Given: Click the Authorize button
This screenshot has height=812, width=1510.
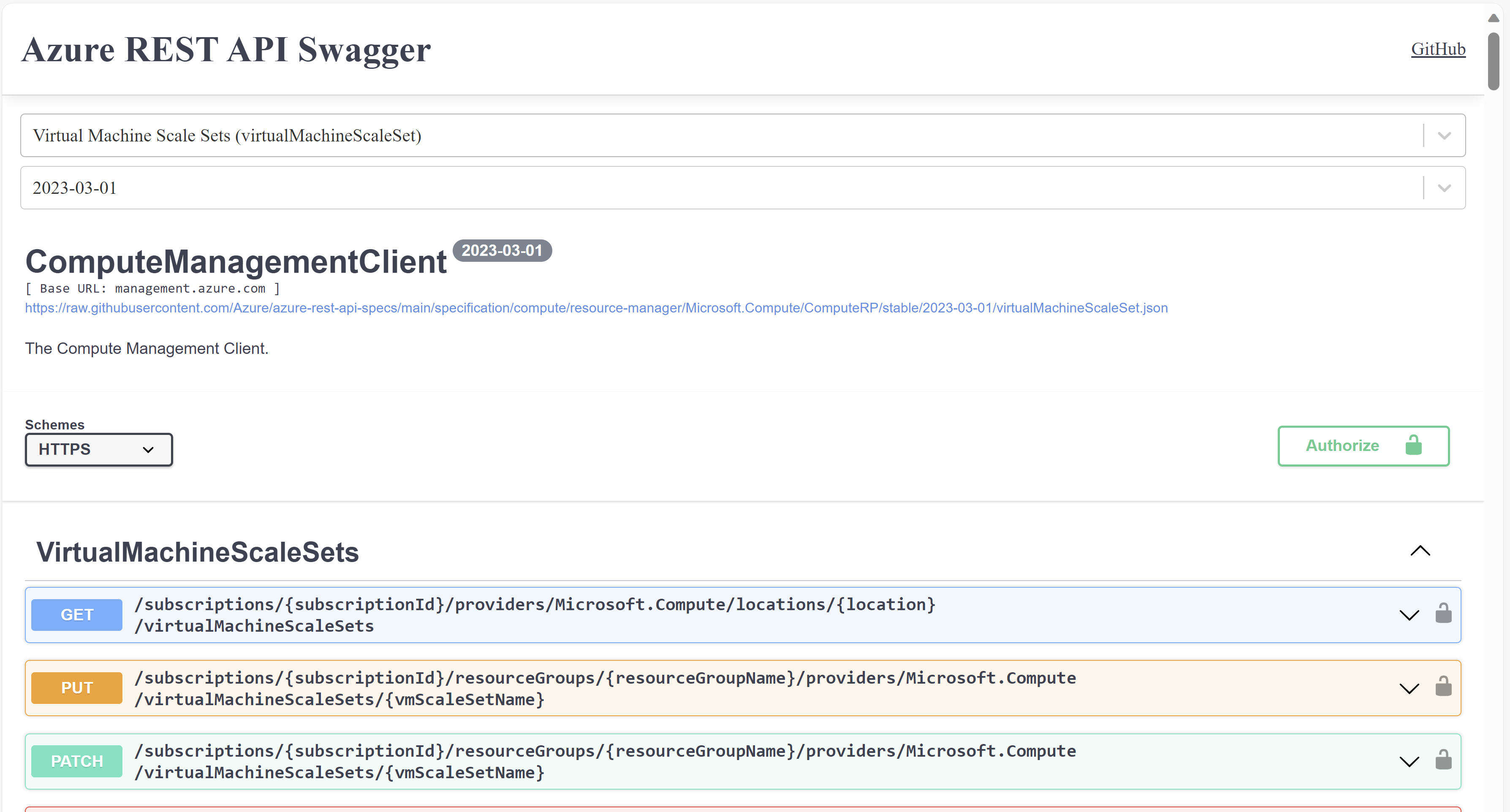Looking at the screenshot, I should coord(1363,445).
